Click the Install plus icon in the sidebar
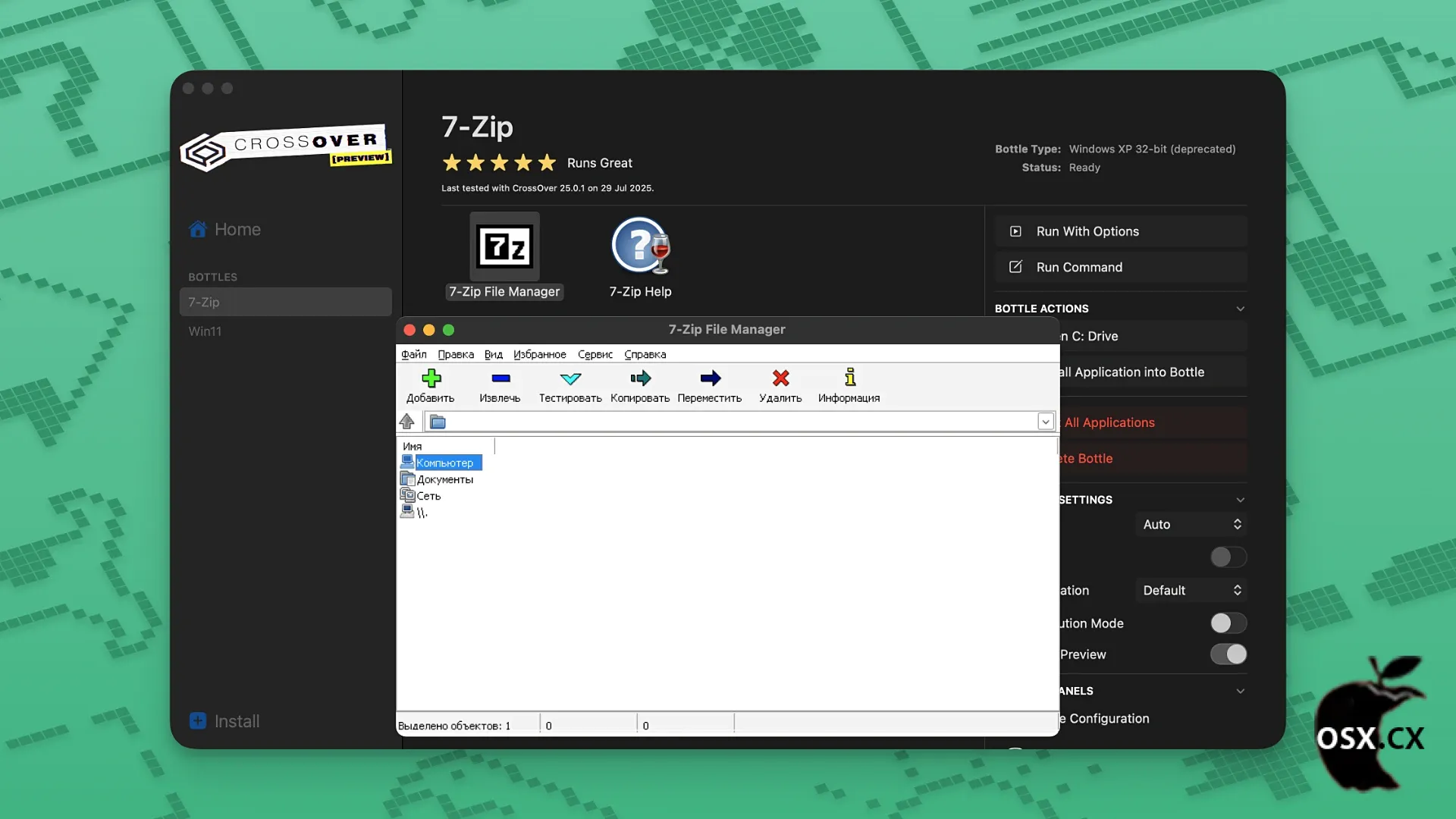Image resolution: width=1456 pixels, height=819 pixels. pyautogui.click(x=198, y=720)
